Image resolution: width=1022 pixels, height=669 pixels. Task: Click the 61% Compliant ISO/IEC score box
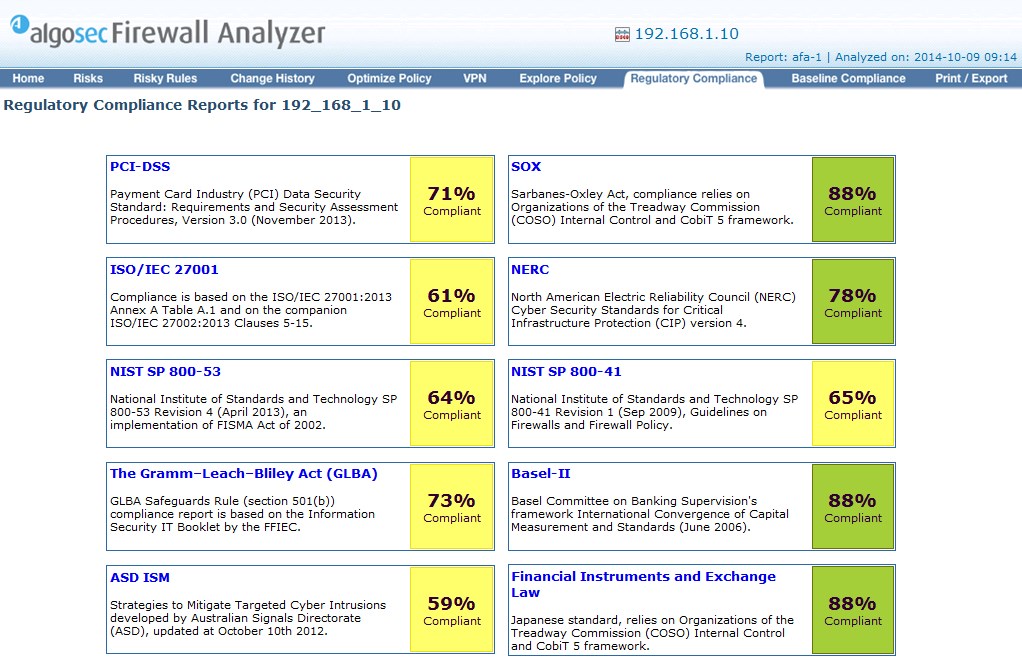452,302
